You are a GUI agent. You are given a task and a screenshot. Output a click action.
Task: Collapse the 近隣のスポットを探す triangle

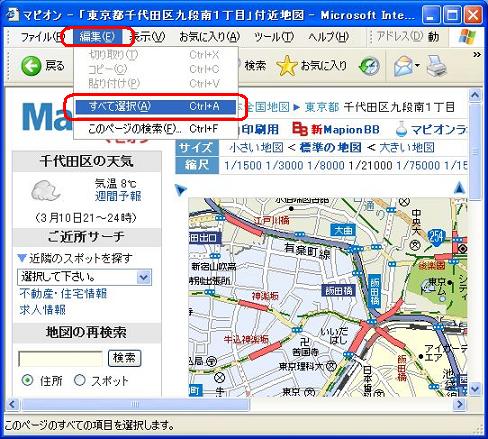[22, 258]
